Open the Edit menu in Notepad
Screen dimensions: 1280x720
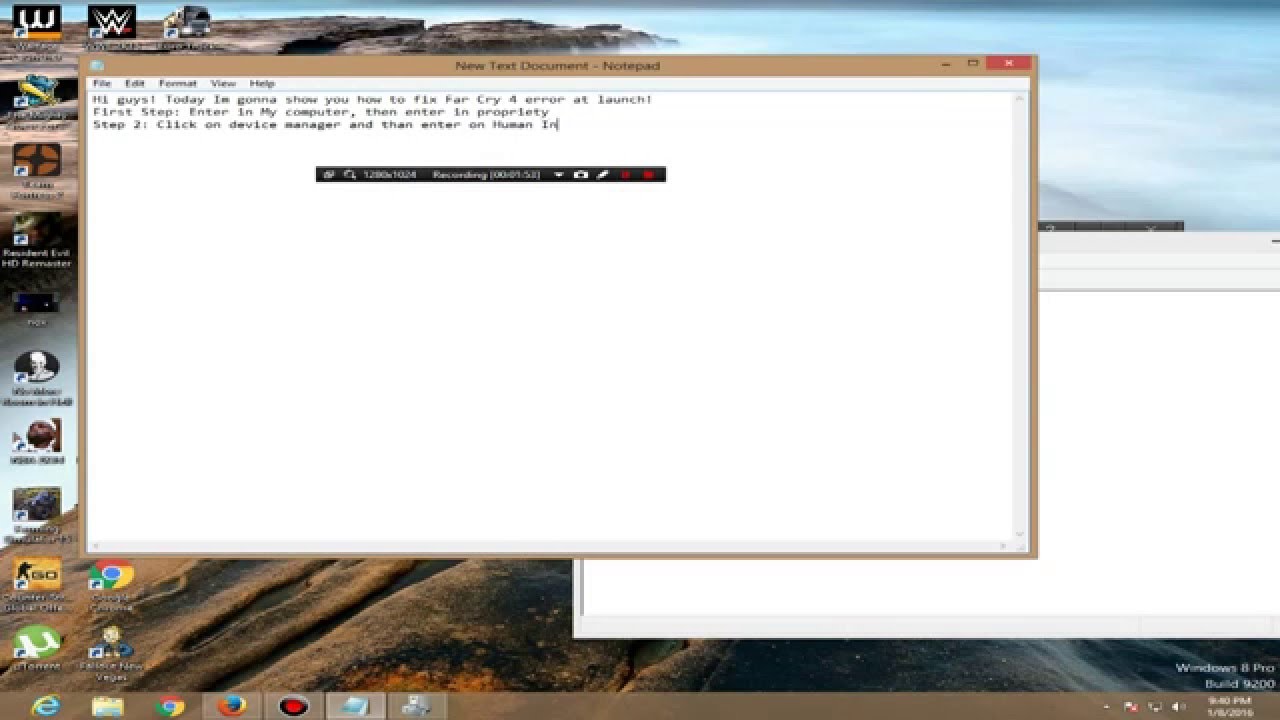click(134, 84)
